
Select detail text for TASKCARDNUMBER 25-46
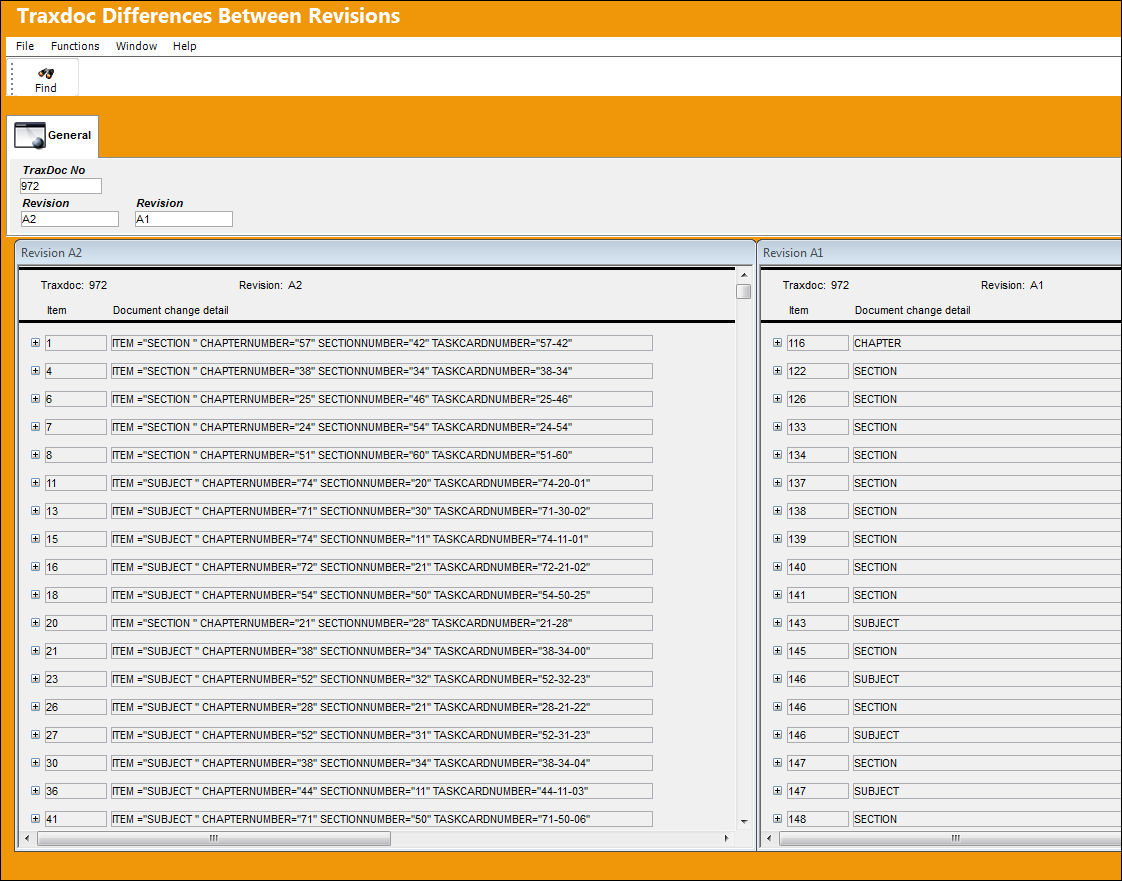tap(381, 399)
